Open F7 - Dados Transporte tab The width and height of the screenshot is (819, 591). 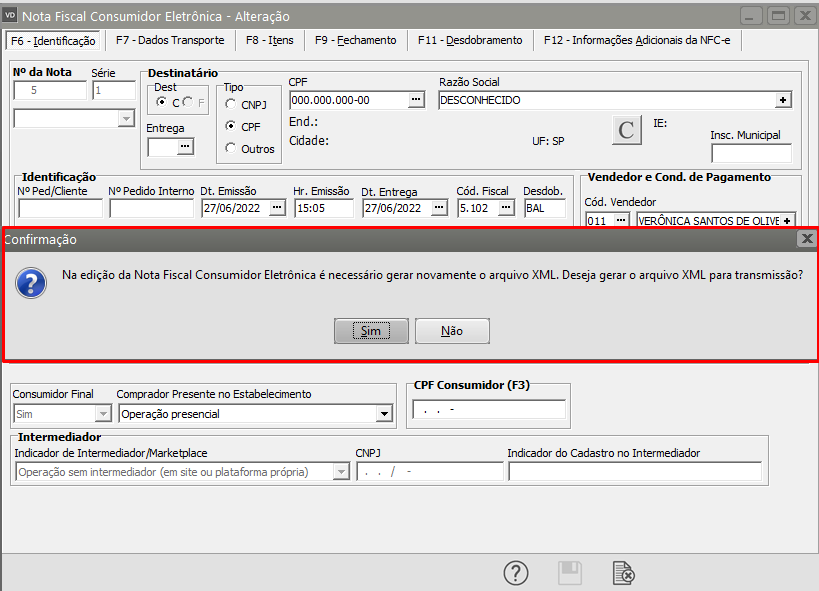click(x=170, y=40)
